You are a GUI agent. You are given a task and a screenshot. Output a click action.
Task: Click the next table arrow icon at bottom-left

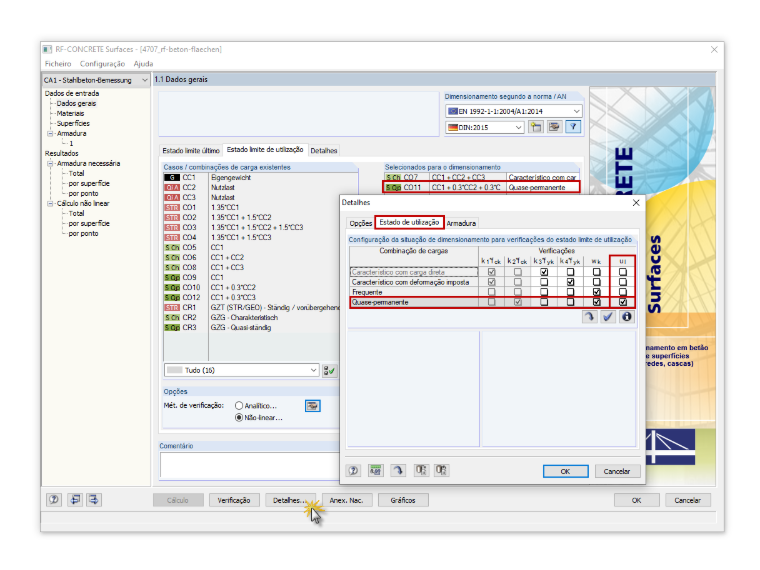[x=94, y=500]
